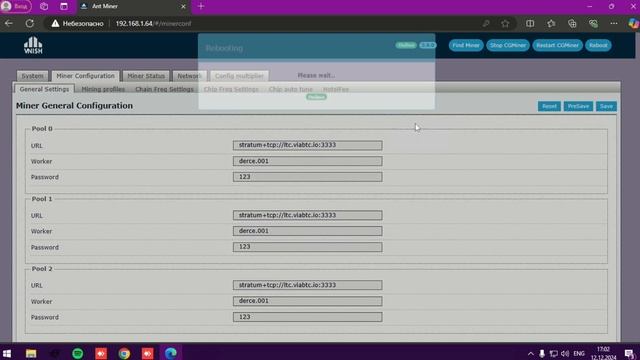Screen dimensions: 640x360
Task: Focus the Pool 0 Password field
Action: coord(307,177)
